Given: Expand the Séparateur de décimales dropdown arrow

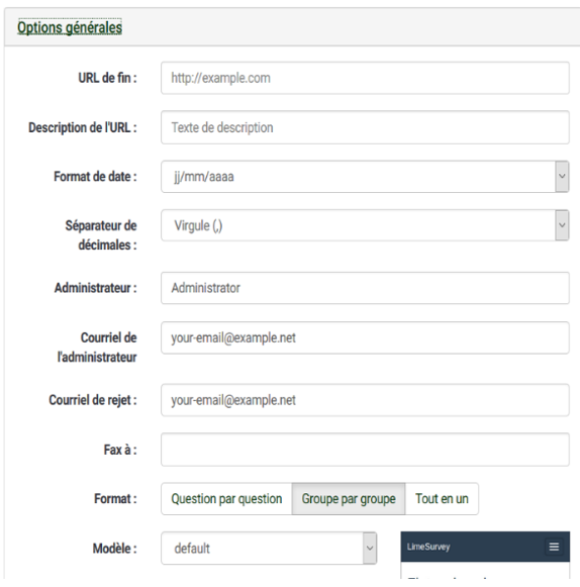Looking at the screenshot, I should [x=562, y=225].
